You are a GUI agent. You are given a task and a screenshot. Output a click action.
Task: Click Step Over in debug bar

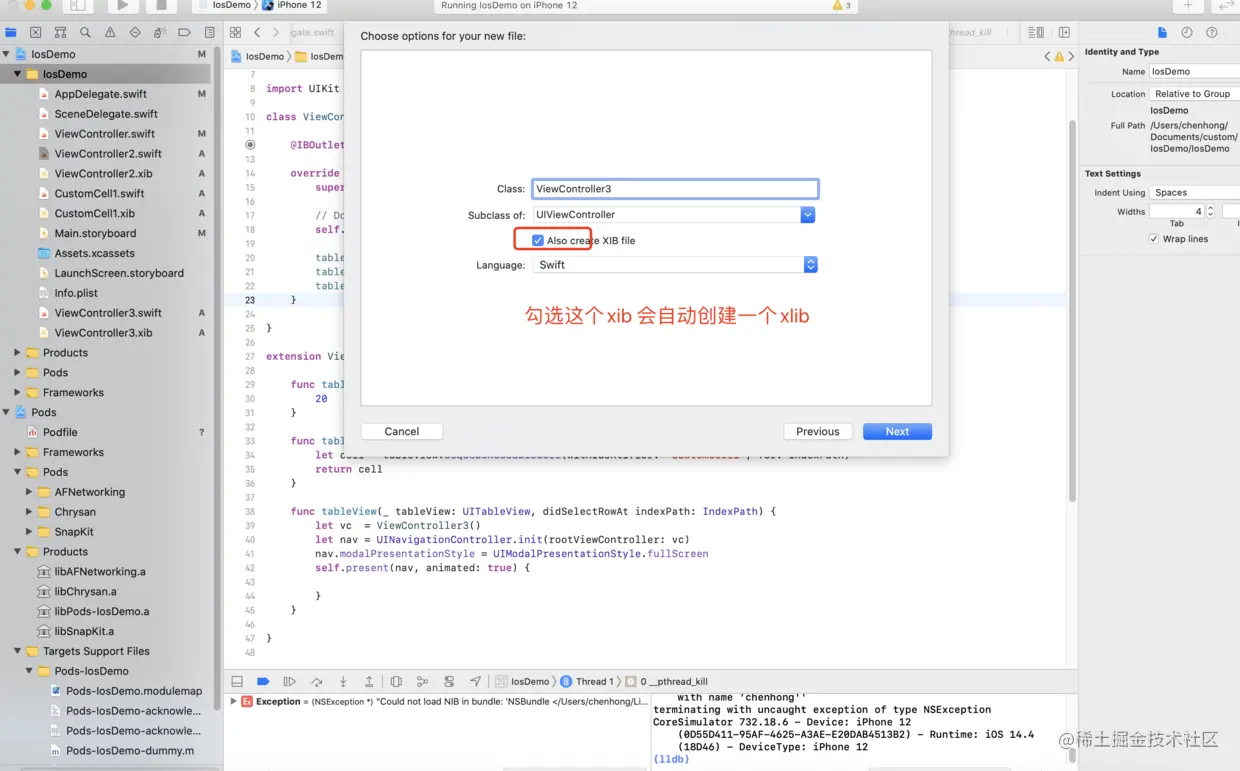[317, 681]
